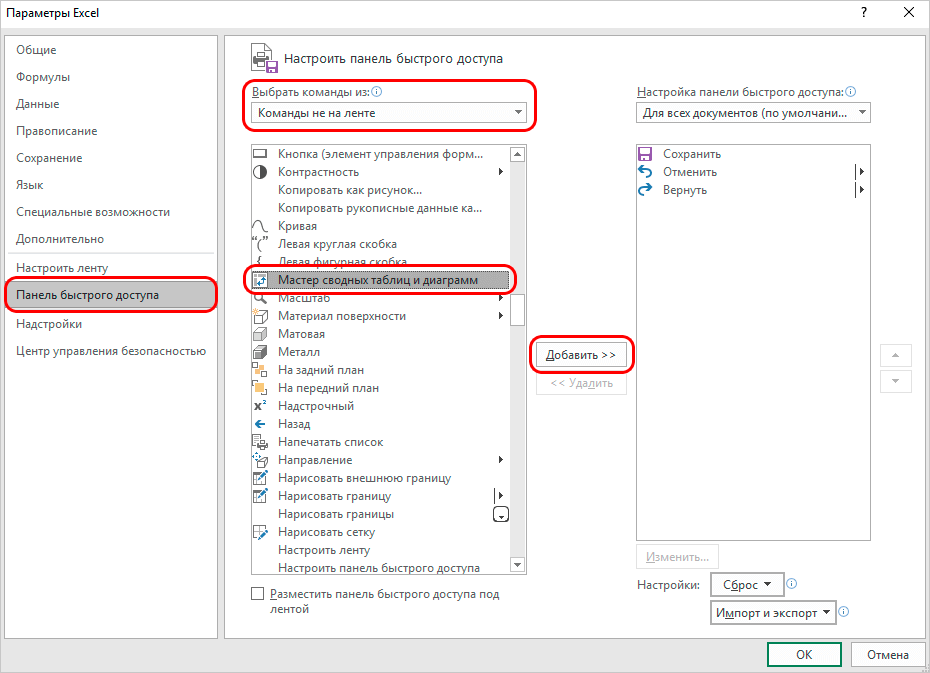Click info icon next to Выбрать команды из
The height and width of the screenshot is (673, 930).
click(377, 92)
